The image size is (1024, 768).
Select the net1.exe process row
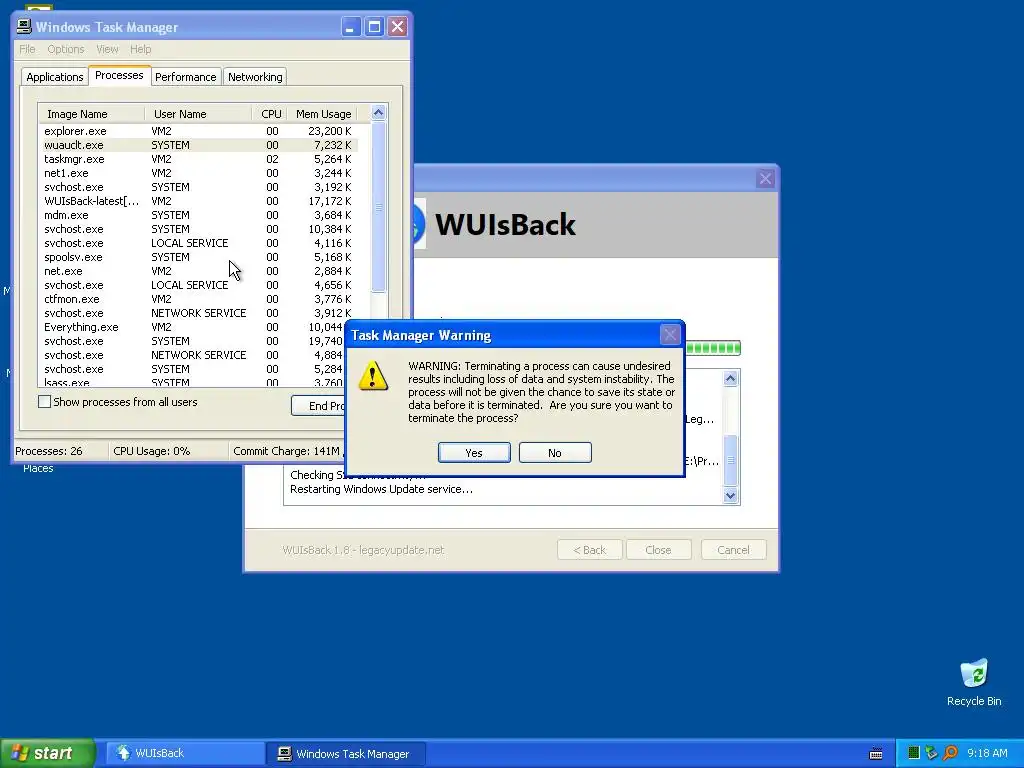coord(199,173)
